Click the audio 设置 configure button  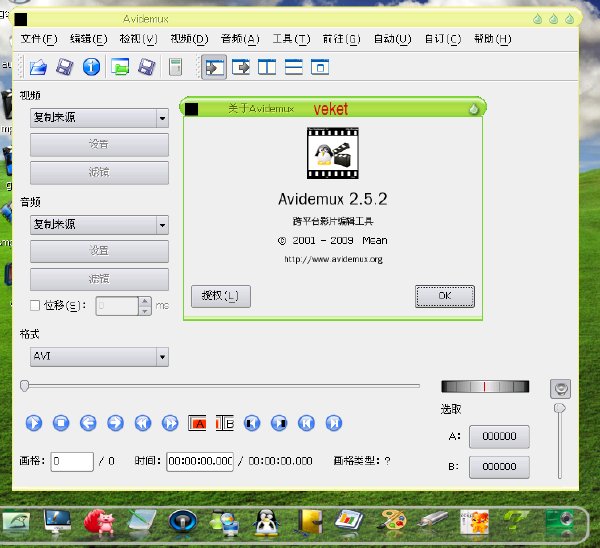99,251
